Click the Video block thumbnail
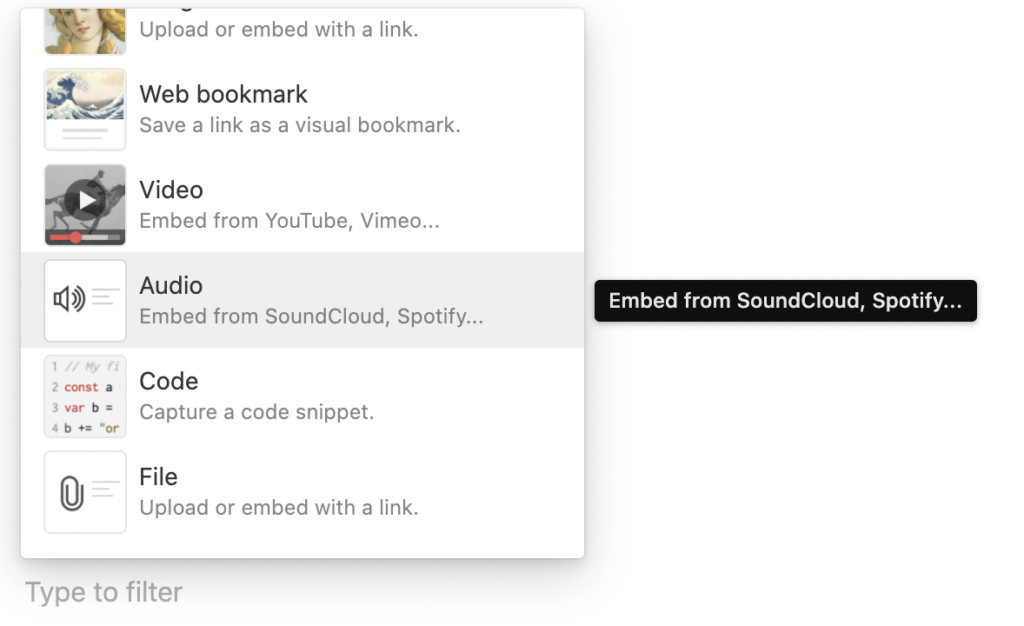The width and height of the screenshot is (1024, 626). tap(85, 205)
